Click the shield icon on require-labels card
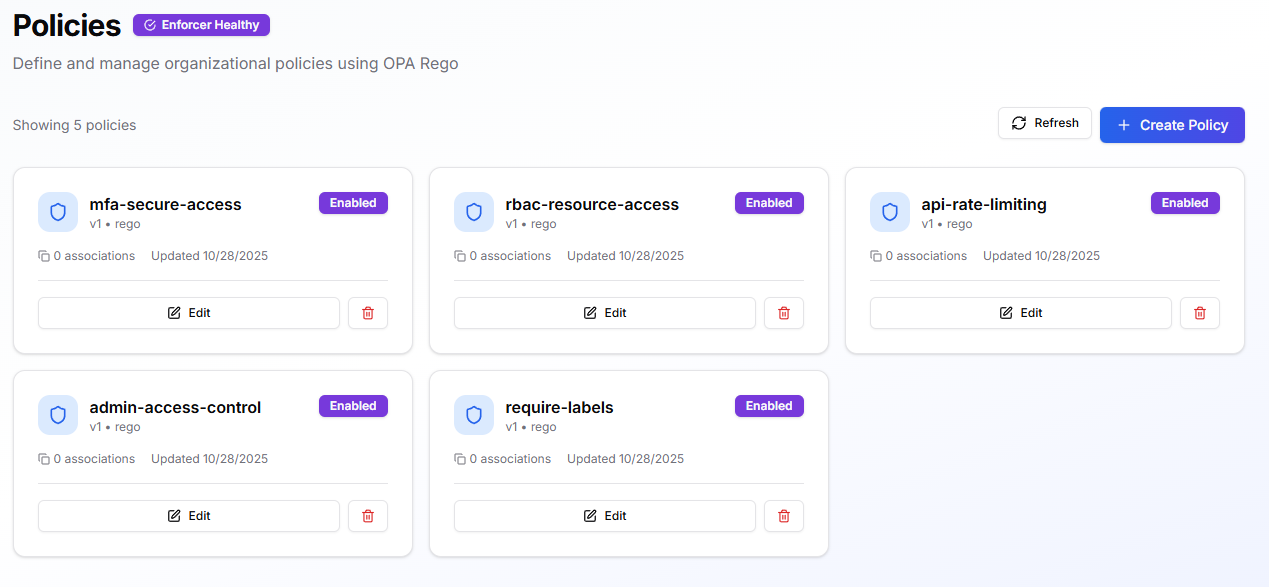1269x587 pixels. point(474,414)
